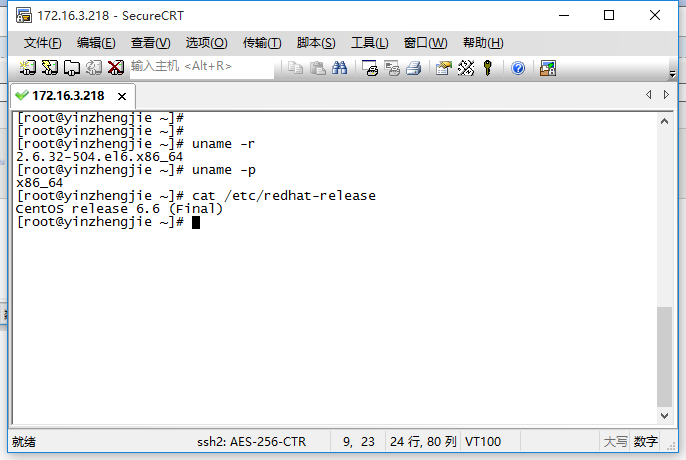
Task: Open the 工具(L) menu
Action: click(370, 43)
